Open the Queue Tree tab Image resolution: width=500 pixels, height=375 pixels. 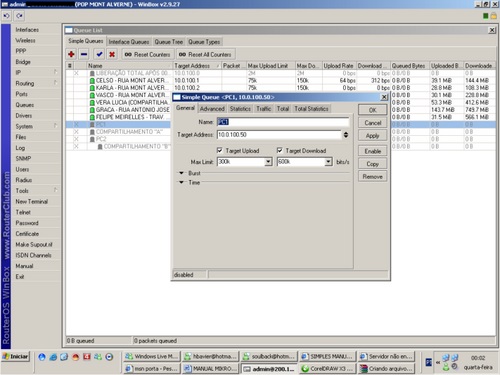pyautogui.click(x=169, y=42)
